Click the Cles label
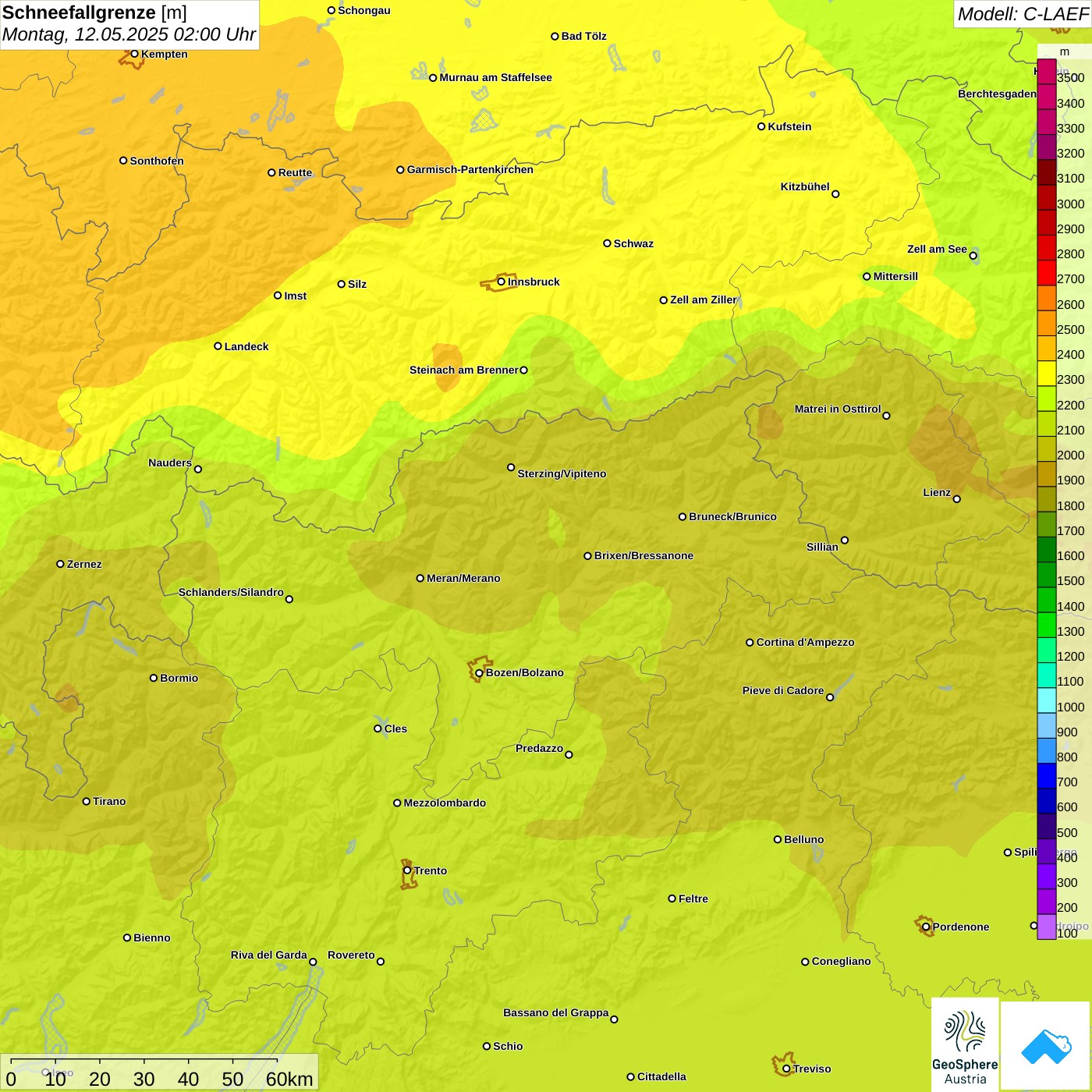The width and height of the screenshot is (1092, 1092). click(395, 729)
